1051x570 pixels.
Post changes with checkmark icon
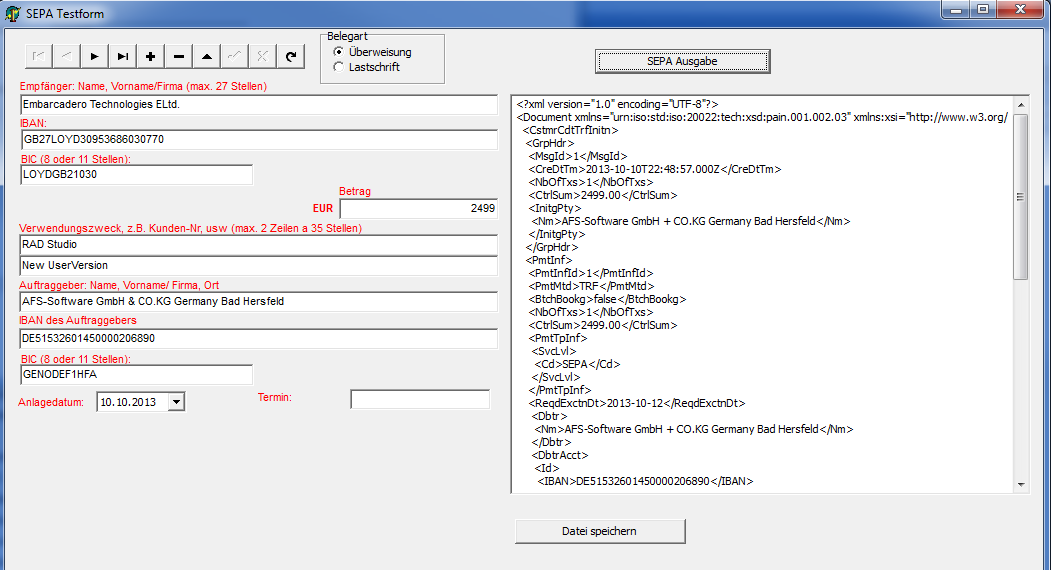coord(235,56)
